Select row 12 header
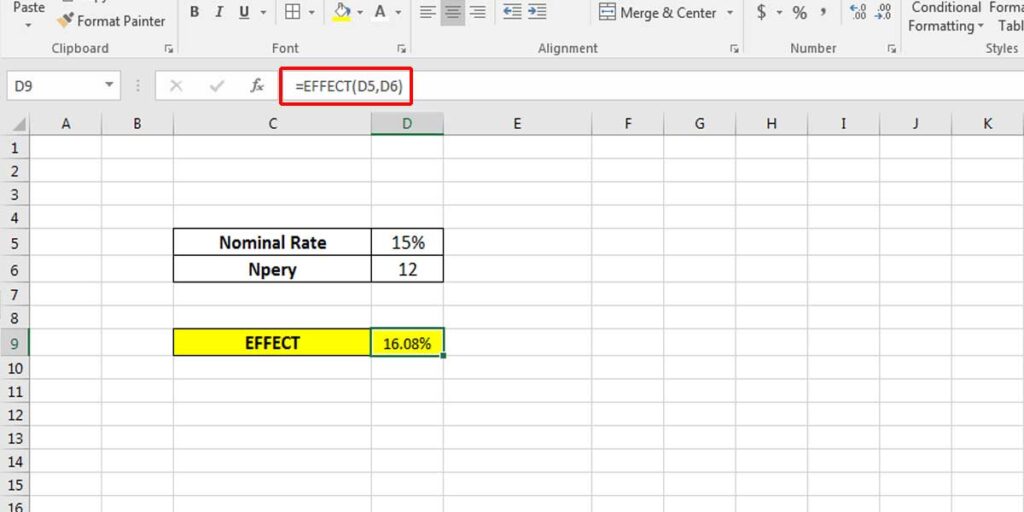Screen dimensions: 1024x512 [x=15, y=415]
